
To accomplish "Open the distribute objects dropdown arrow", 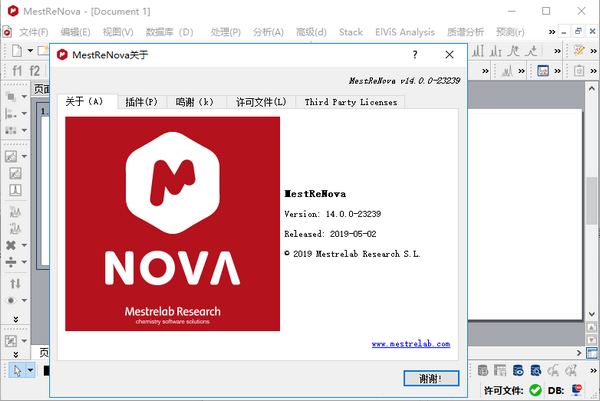I will click(24, 130).
